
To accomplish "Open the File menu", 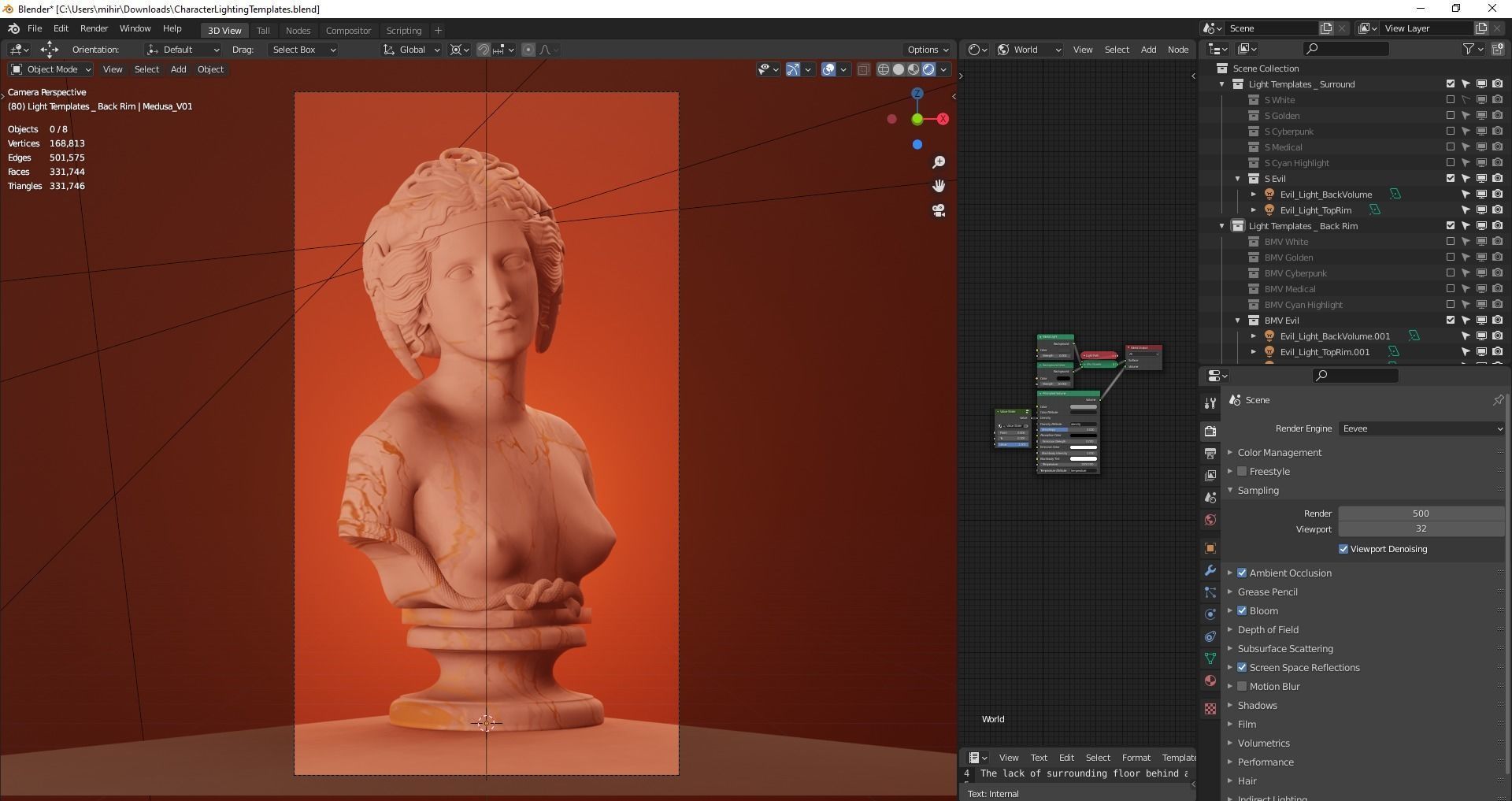I will click(x=35, y=28).
